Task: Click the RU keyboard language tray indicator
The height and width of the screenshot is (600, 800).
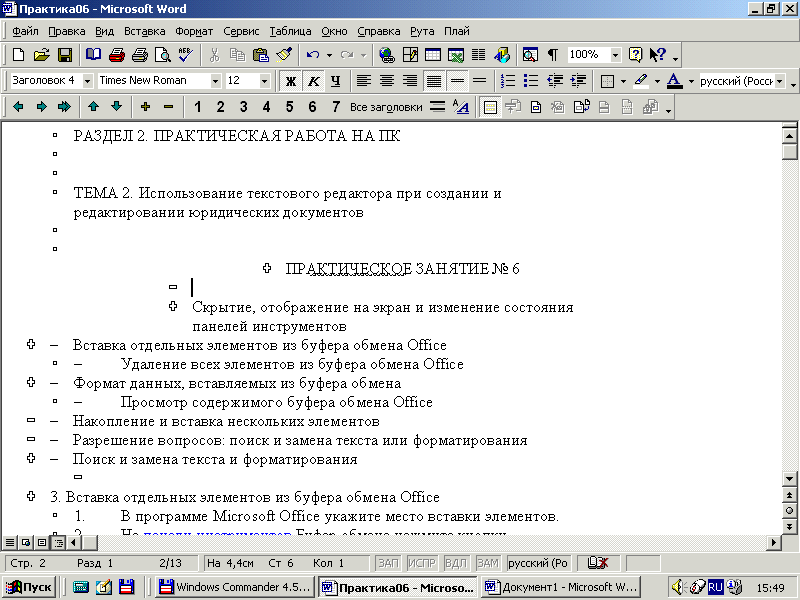Action: 715,587
